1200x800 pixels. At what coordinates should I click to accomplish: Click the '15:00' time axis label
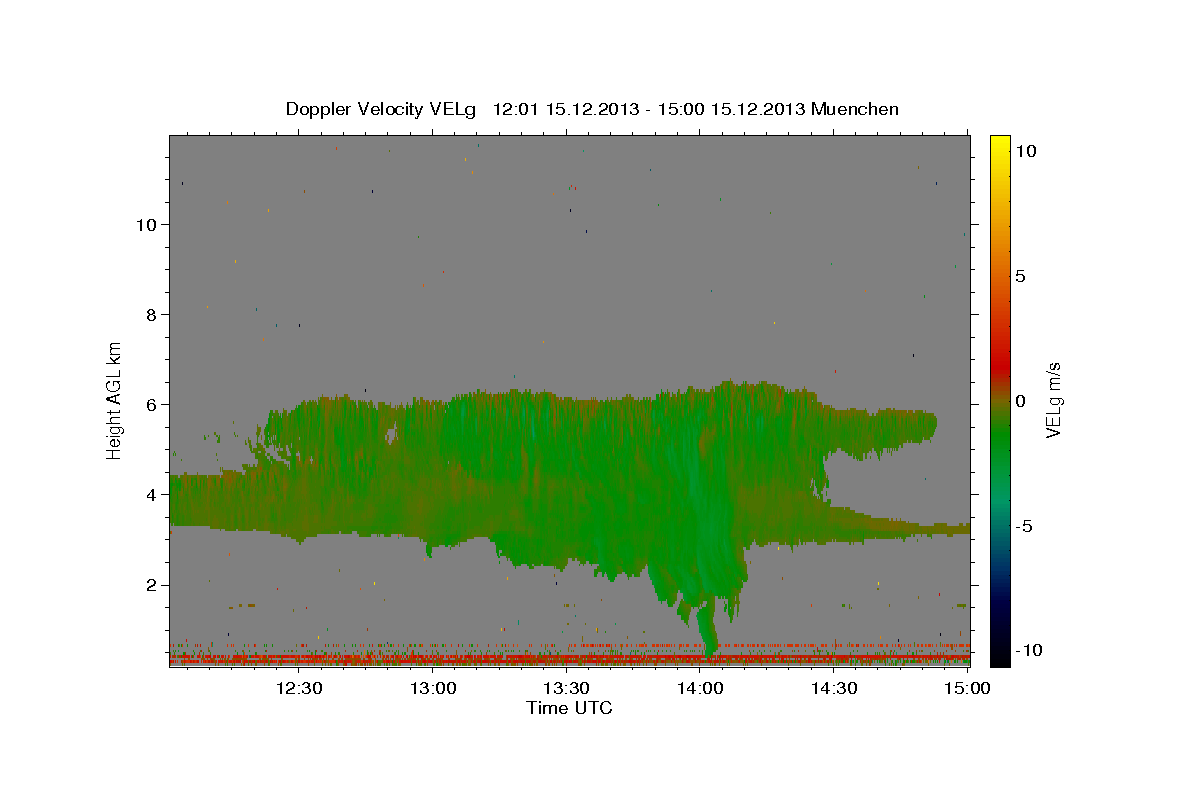point(968,688)
